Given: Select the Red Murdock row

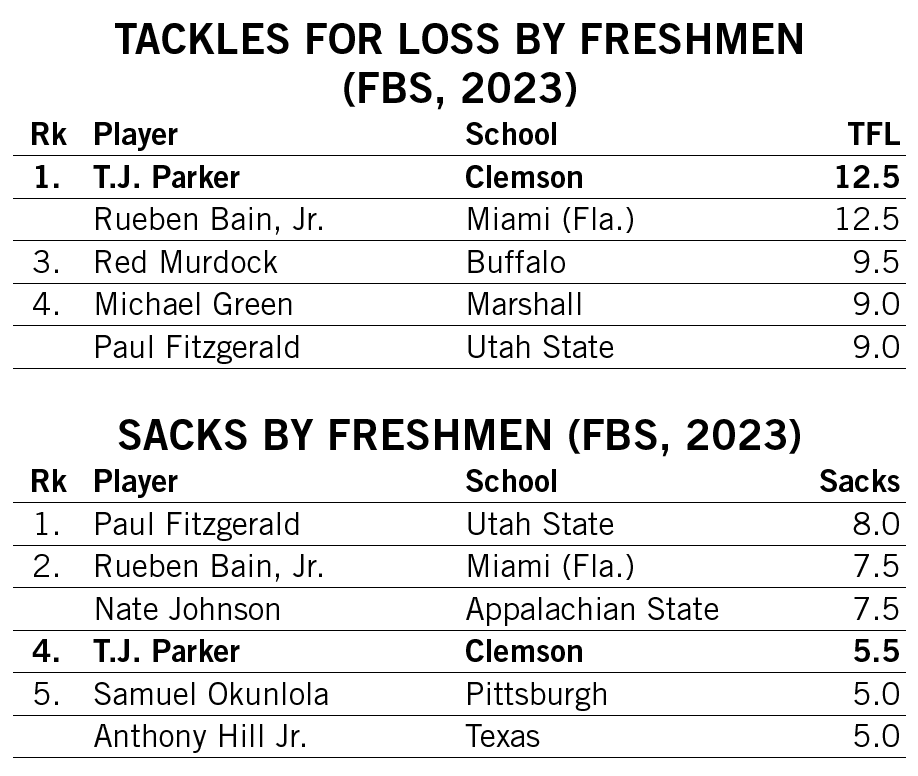Looking at the screenshot, I should click(460, 262).
